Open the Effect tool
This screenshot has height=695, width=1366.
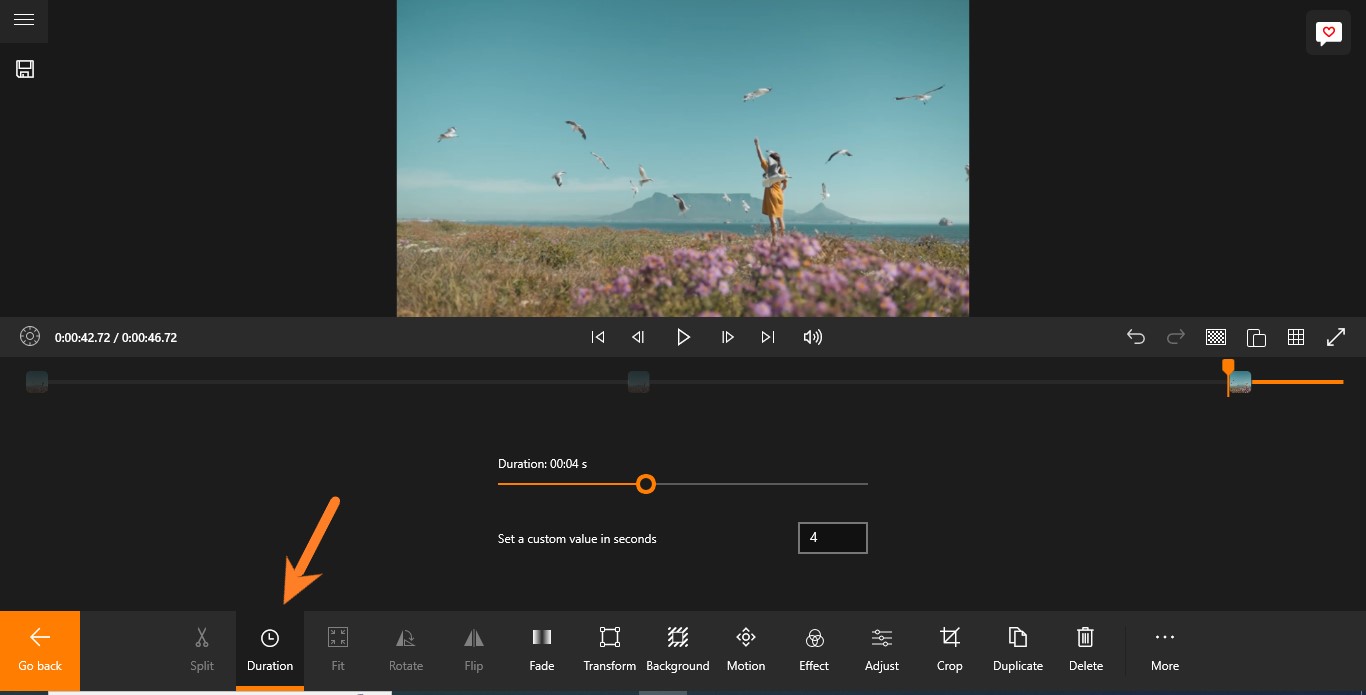point(814,650)
